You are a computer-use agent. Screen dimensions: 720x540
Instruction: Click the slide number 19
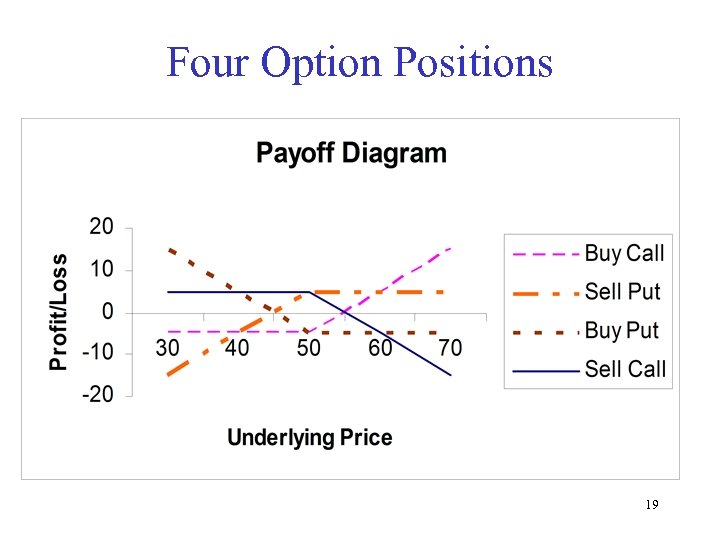(651, 505)
